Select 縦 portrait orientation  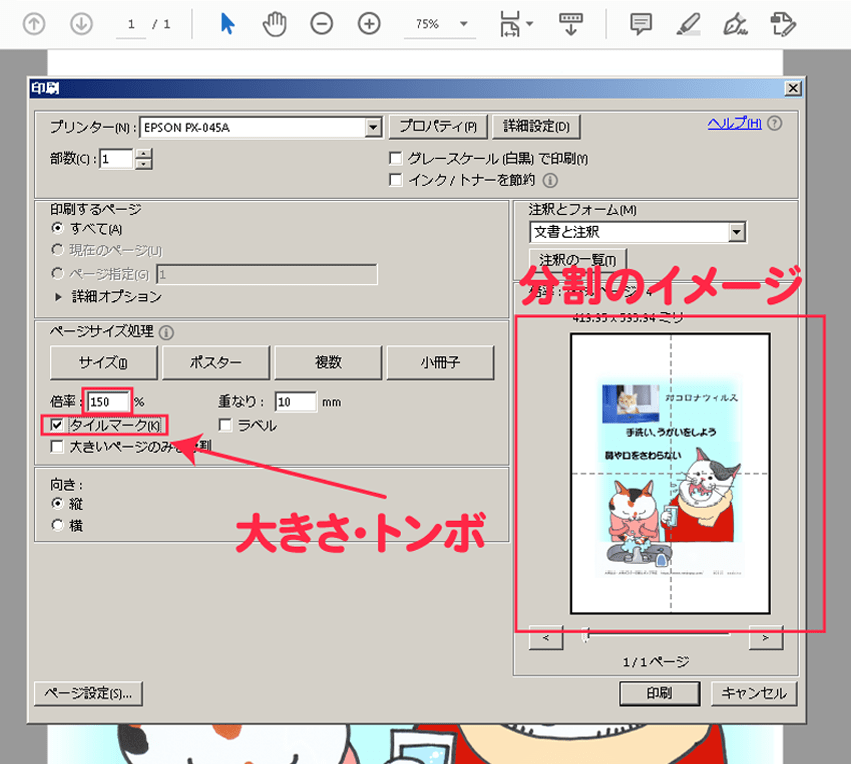point(57,504)
